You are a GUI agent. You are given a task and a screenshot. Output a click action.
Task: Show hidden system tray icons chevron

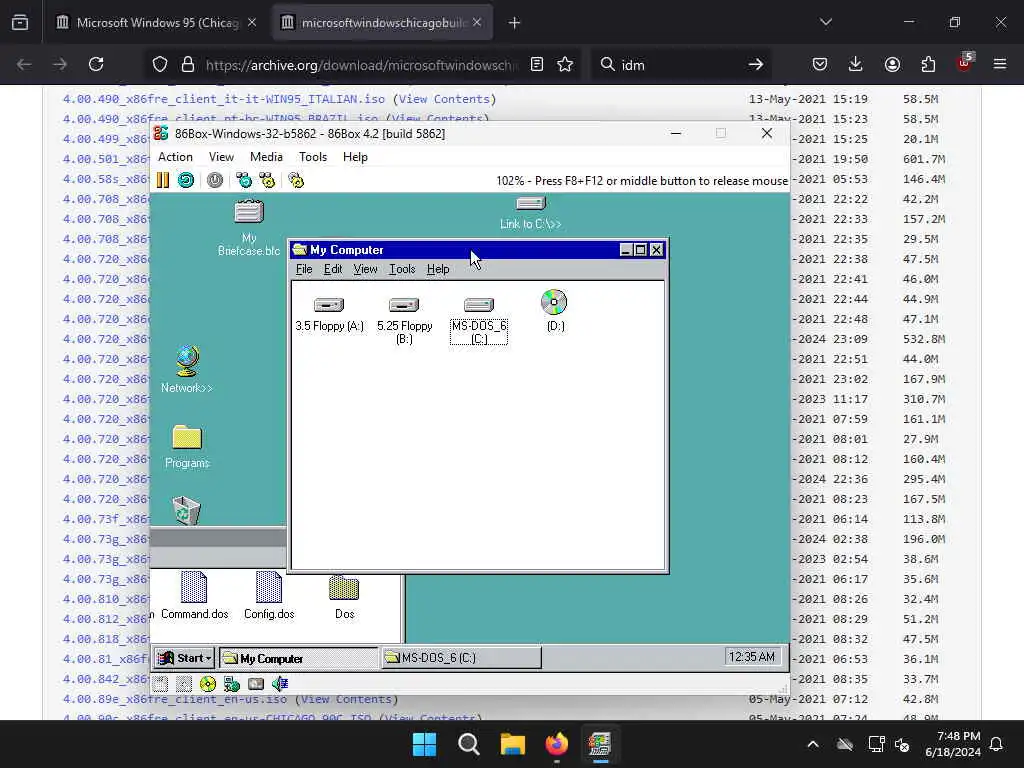813,744
